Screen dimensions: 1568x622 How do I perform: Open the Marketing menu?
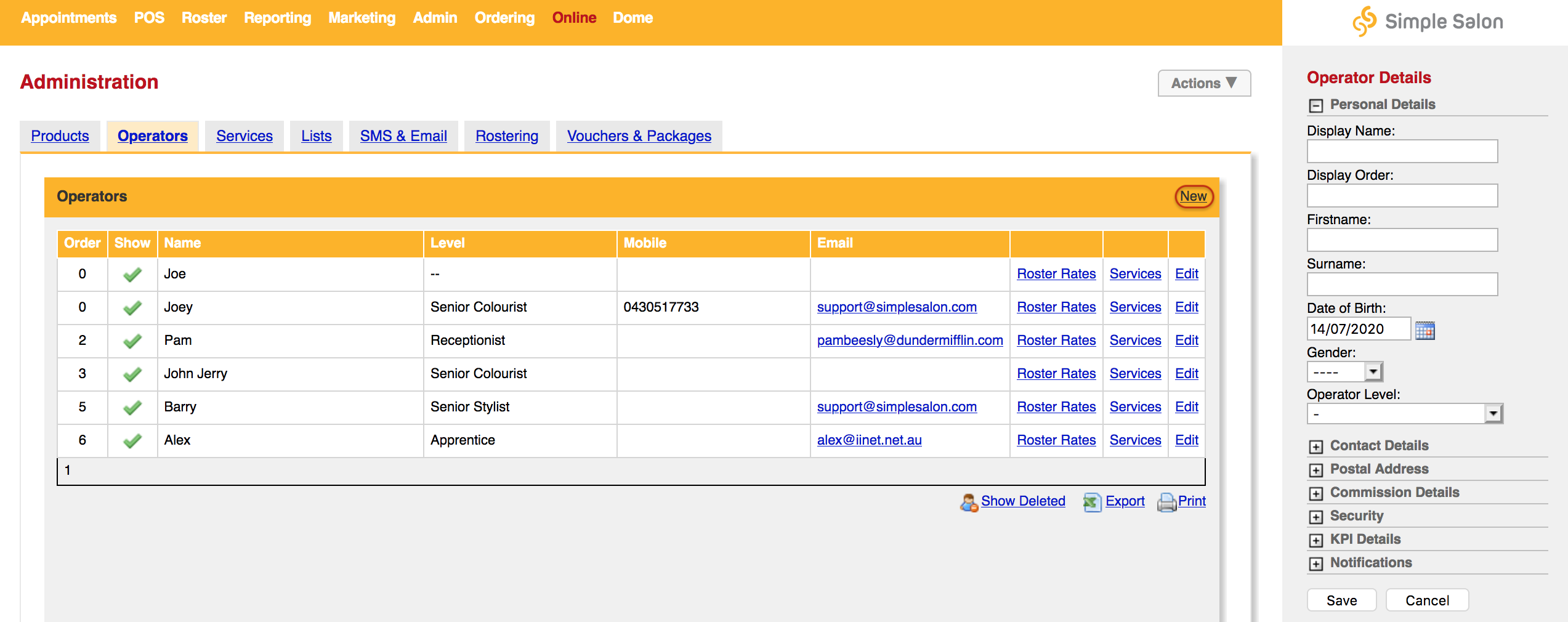[x=362, y=17]
